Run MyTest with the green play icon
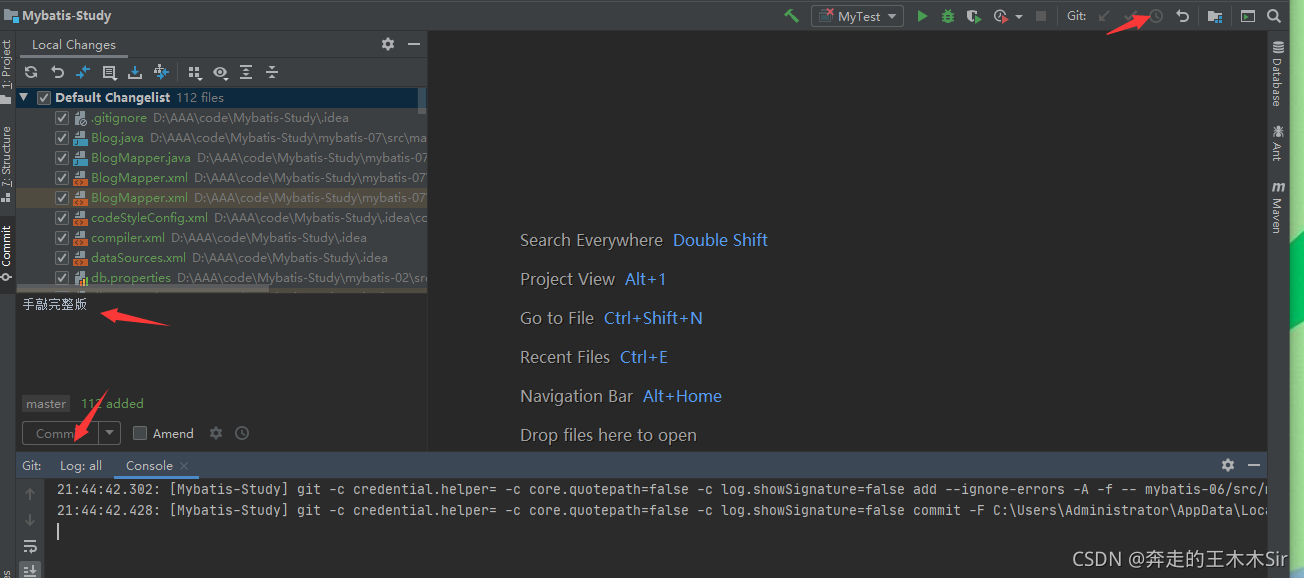 (x=922, y=16)
